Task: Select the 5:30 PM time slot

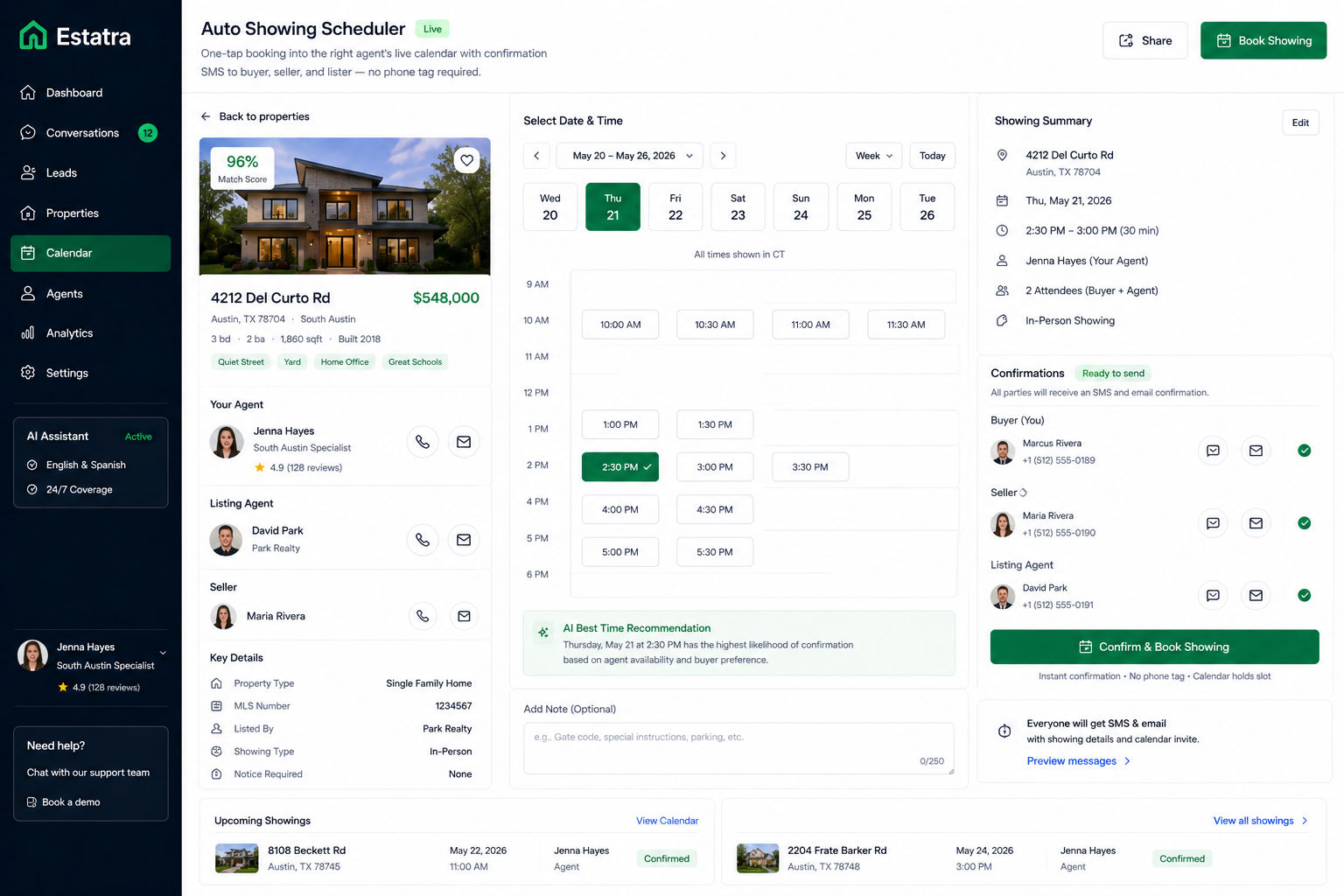Action: [x=715, y=552]
